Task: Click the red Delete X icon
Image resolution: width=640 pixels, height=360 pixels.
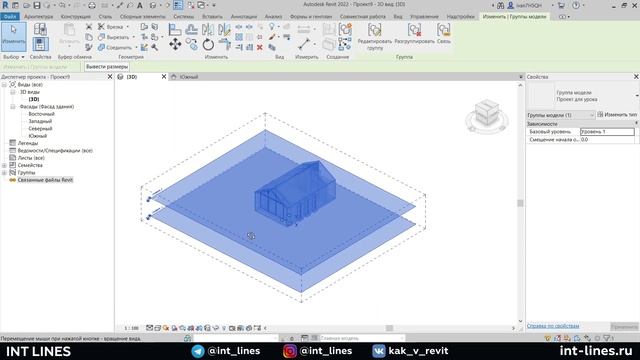Action: 260,48
